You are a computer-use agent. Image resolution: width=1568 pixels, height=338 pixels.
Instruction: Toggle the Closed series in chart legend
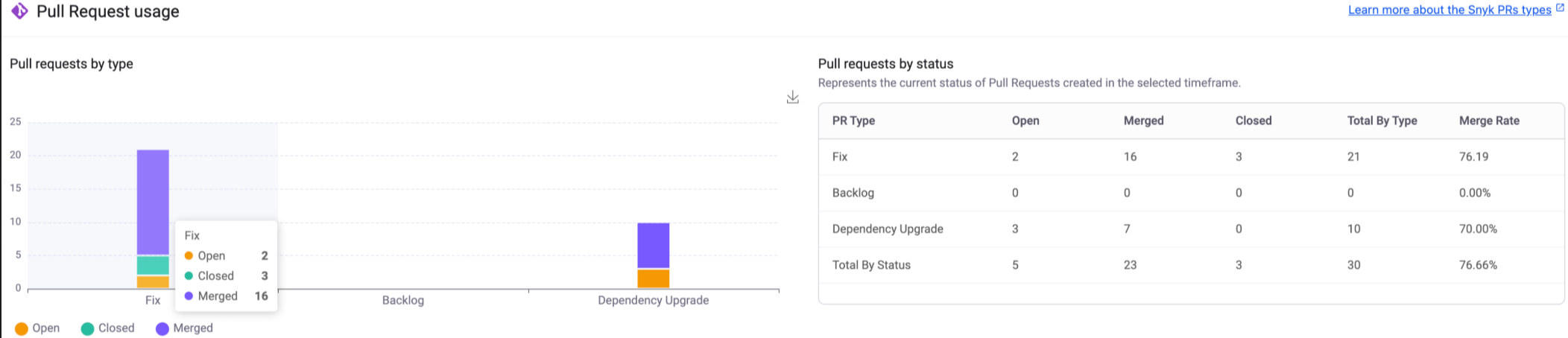(x=108, y=328)
